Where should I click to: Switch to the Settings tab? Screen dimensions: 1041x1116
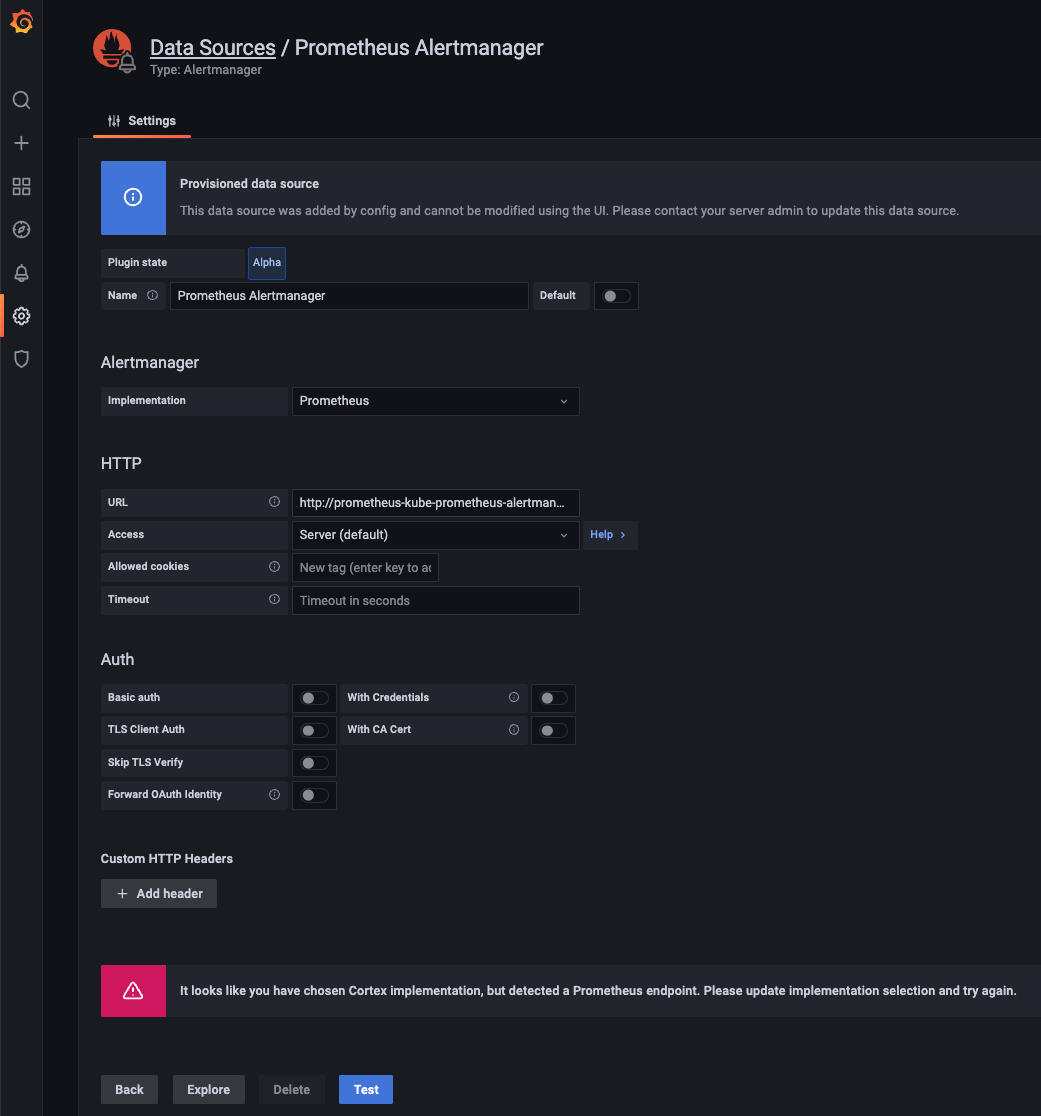point(141,120)
